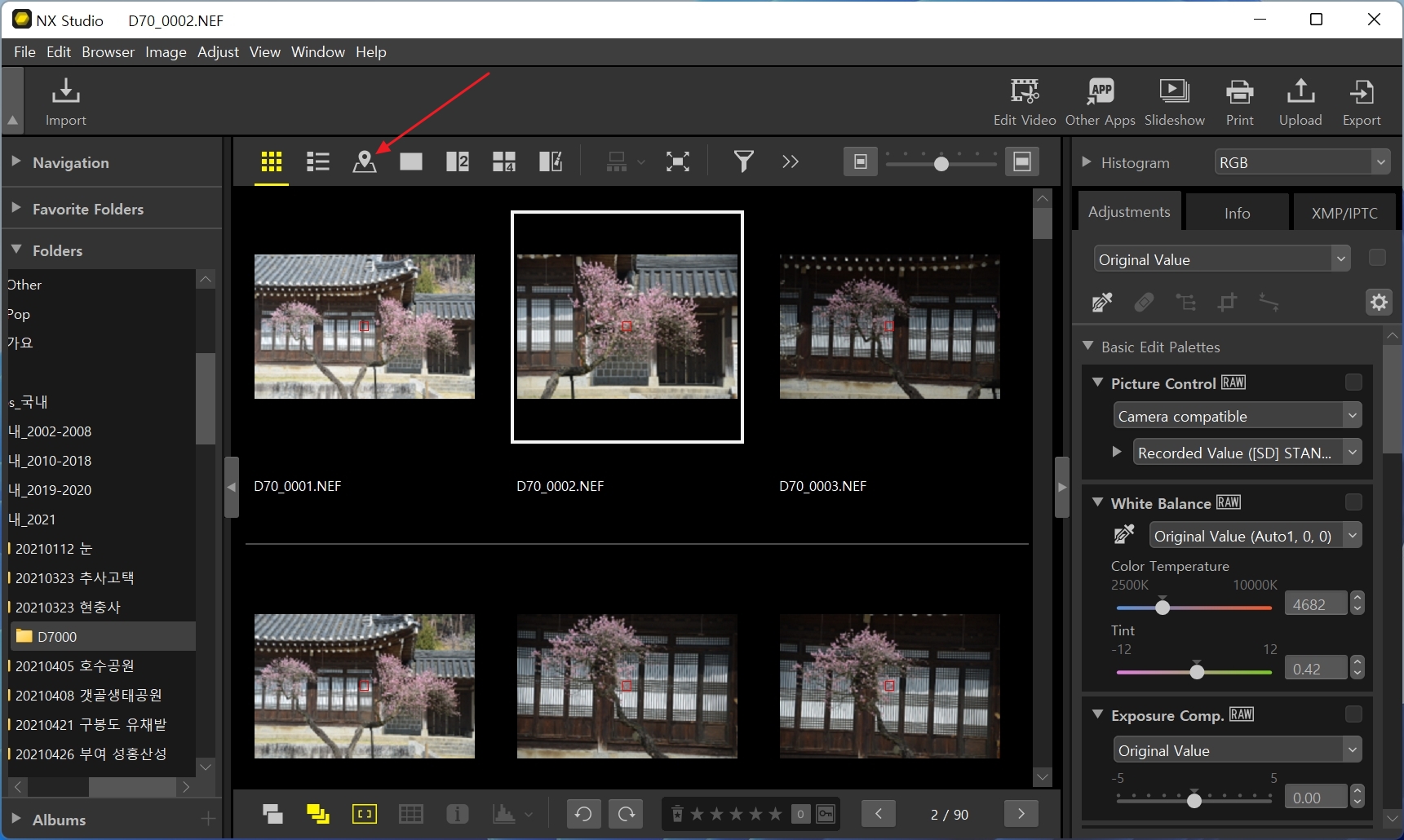Open adjustments settings gear

(1379, 303)
